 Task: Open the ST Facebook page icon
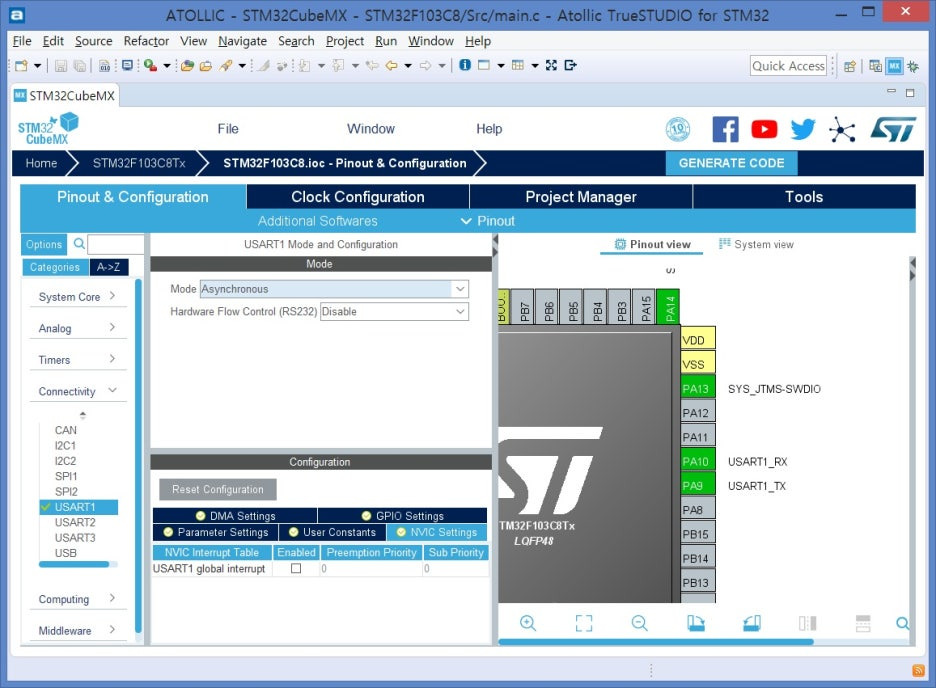click(x=725, y=129)
